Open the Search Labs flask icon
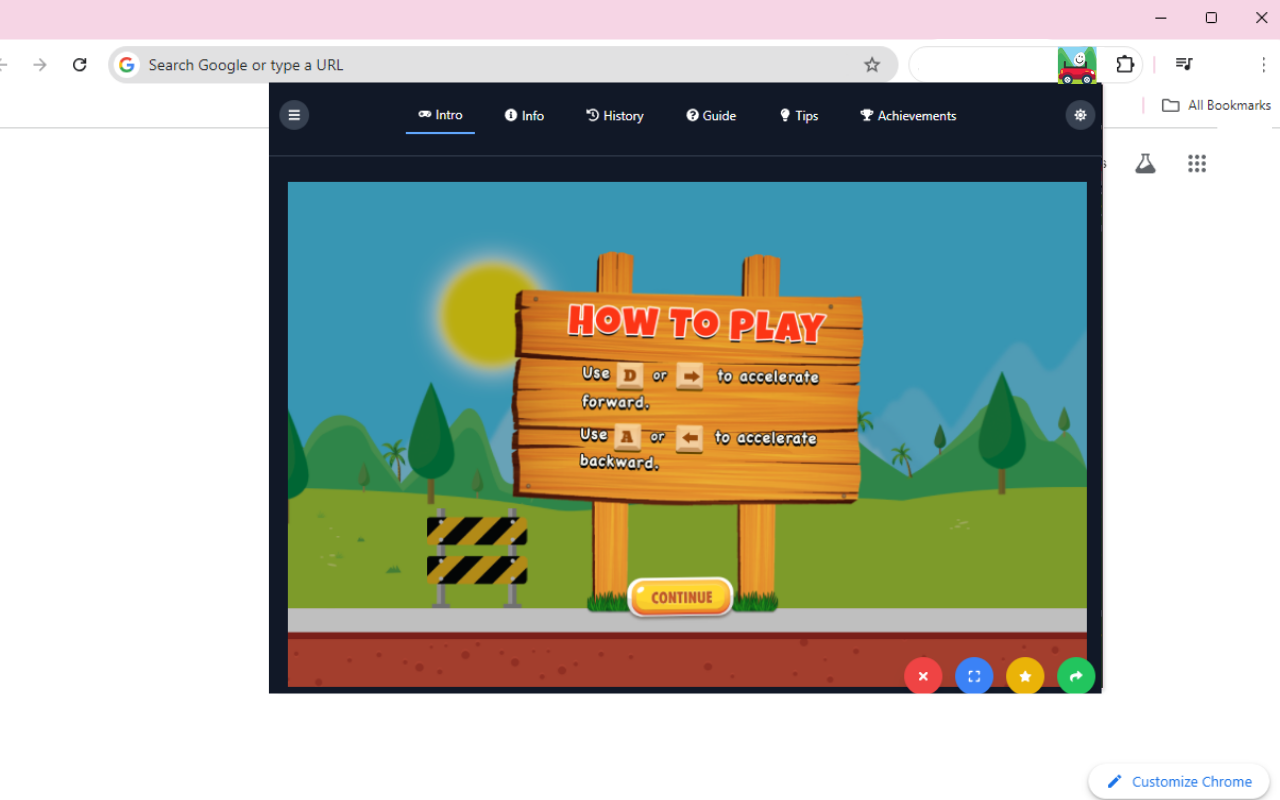Viewport: 1280px width, 800px height. coord(1145,163)
